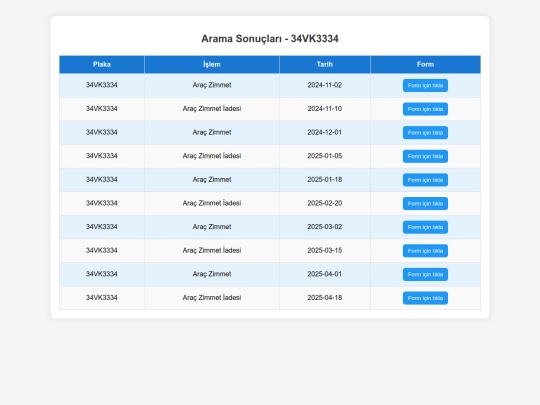Select the date cell 2025-03-15
This screenshot has height=405, width=540.
[x=325, y=250]
